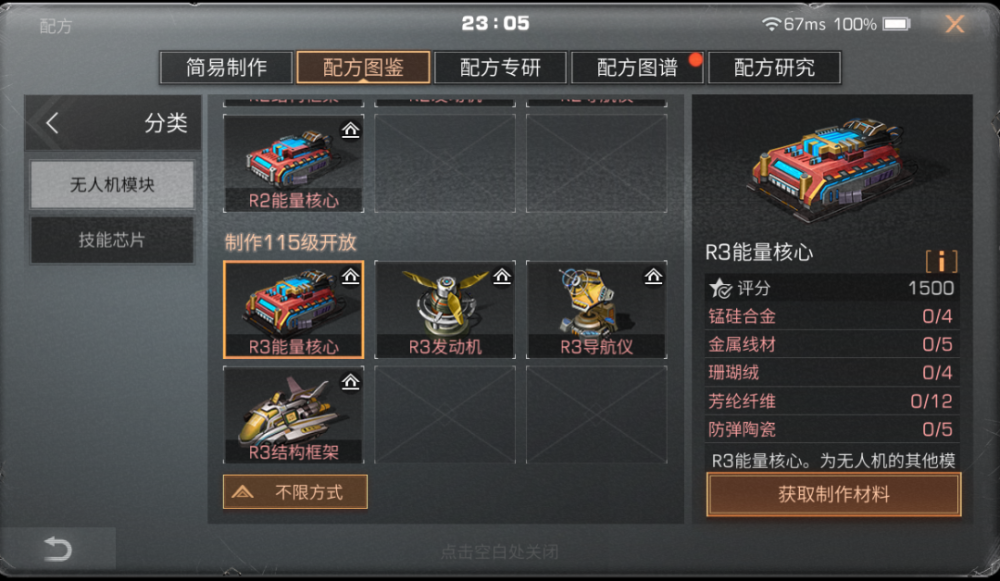Open the info icon beside R3能量核心
This screenshot has width=1000, height=581.
[941, 261]
